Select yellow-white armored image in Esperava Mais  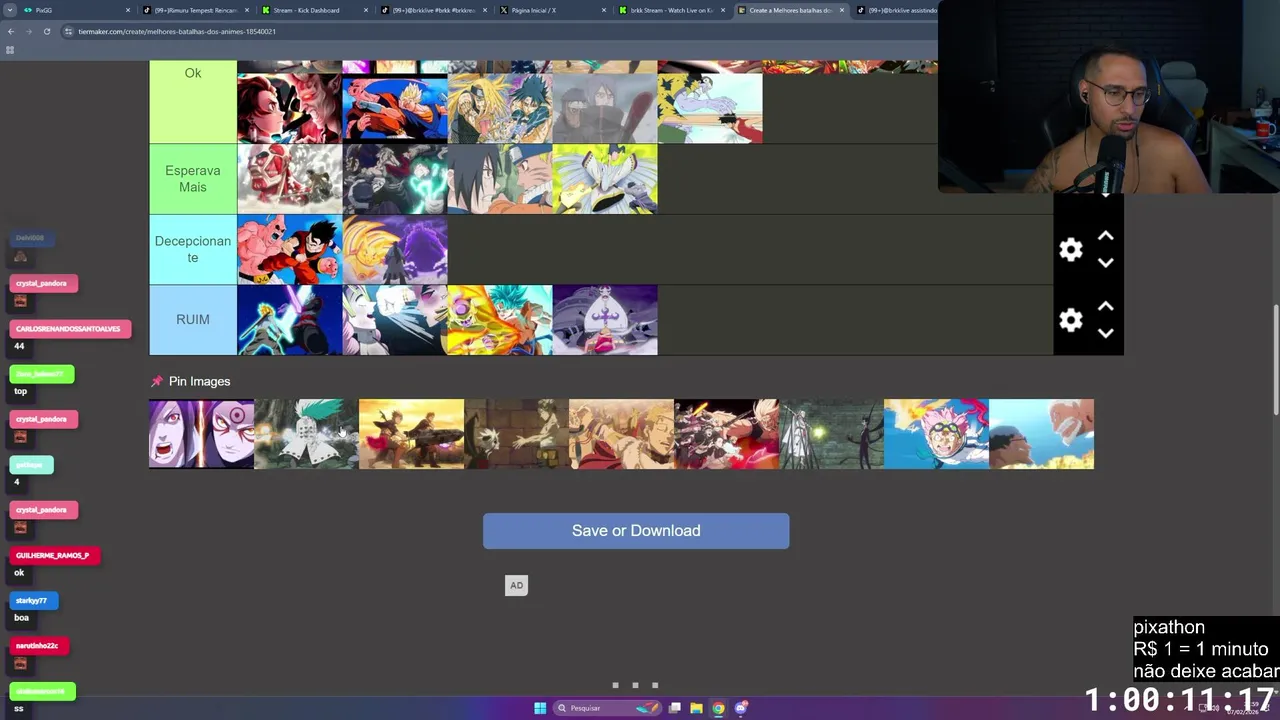coord(605,179)
